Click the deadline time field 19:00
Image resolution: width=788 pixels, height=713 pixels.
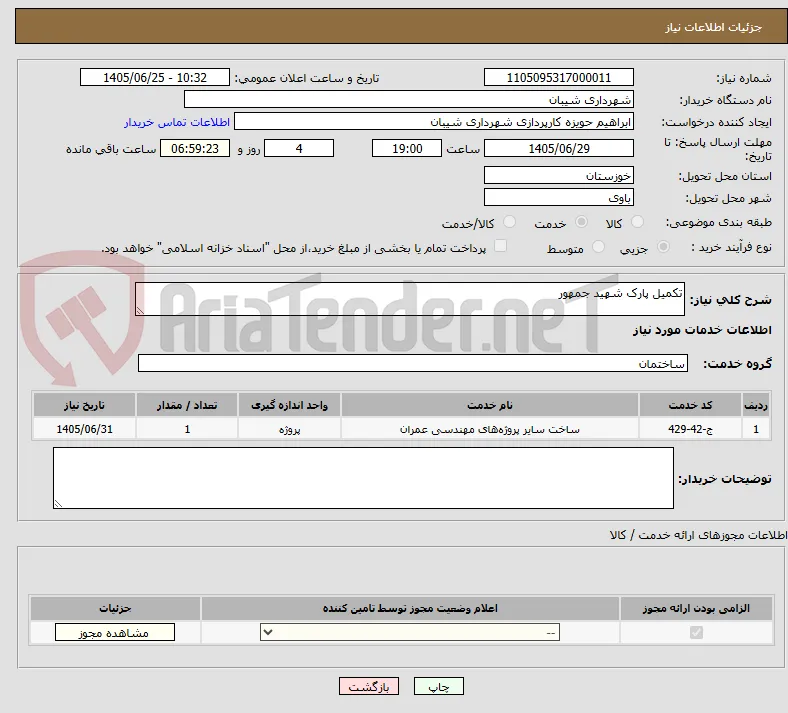click(x=407, y=148)
